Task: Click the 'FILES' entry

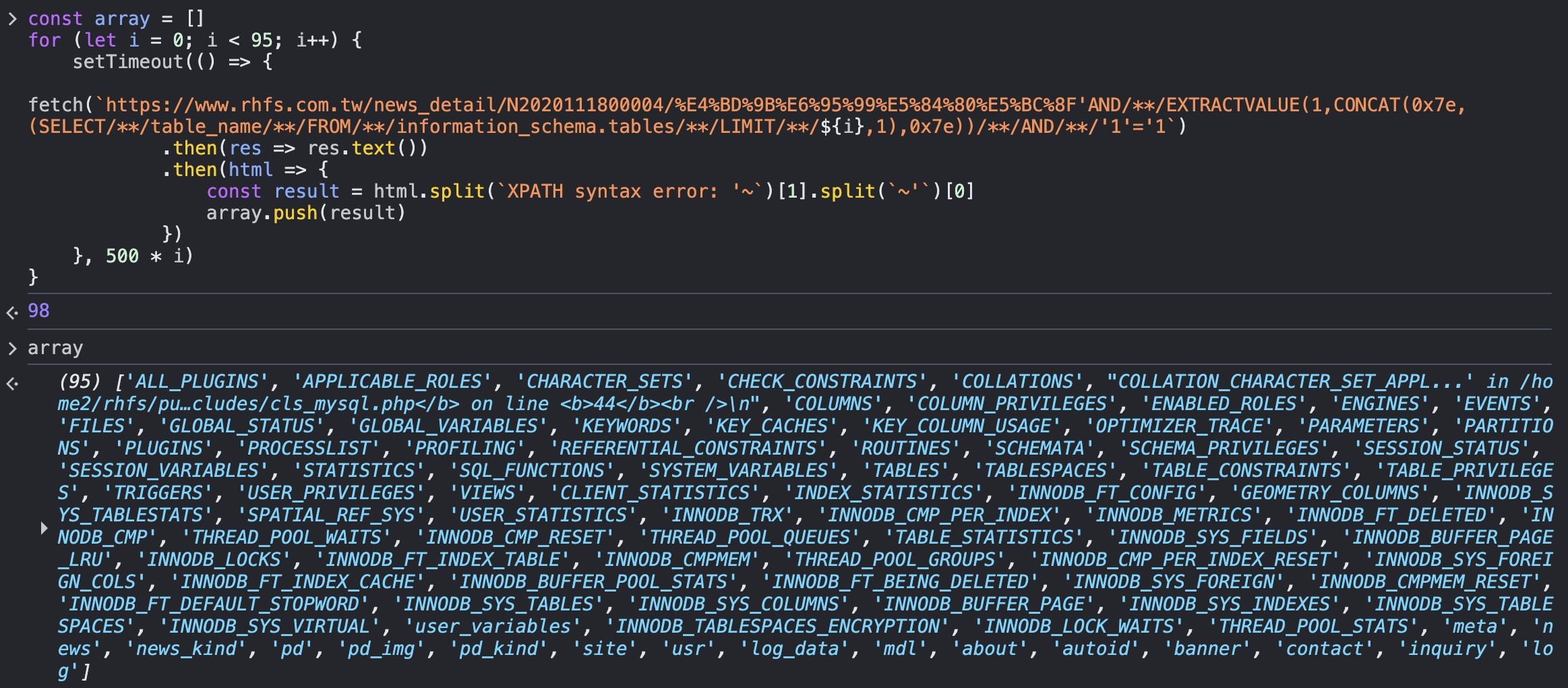Action: click(x=96, y=426)
